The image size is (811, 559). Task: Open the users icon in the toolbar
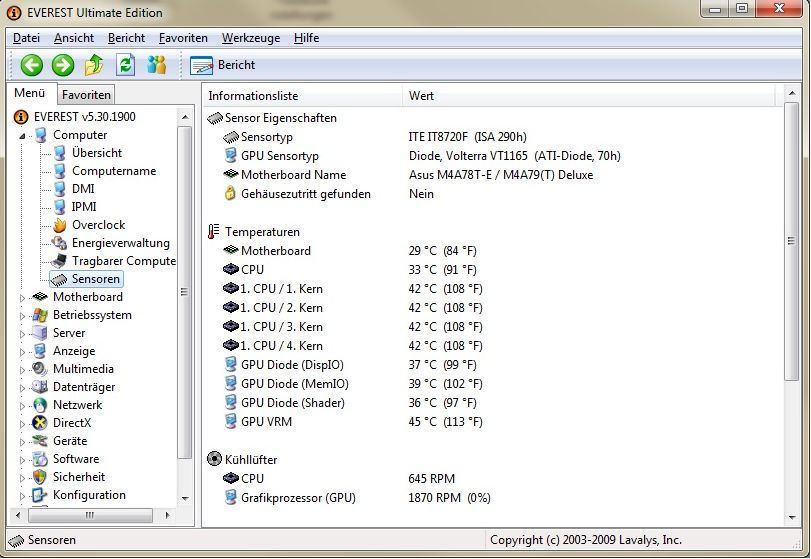156,65
